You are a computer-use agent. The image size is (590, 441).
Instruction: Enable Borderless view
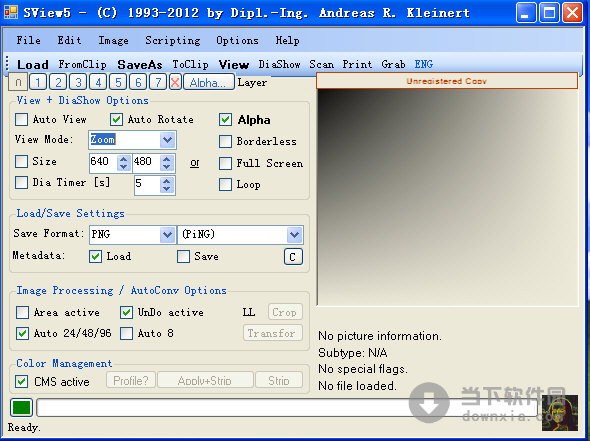coord(225,141)
